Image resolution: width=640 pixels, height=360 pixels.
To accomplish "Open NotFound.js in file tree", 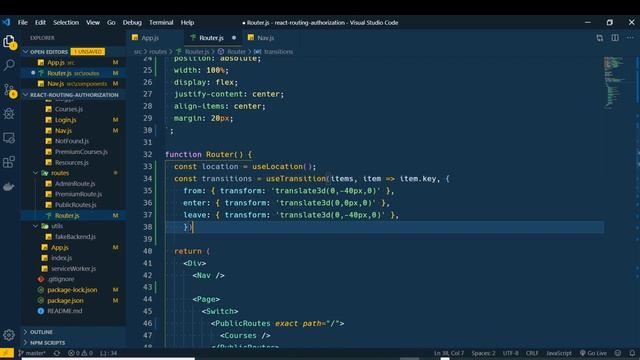I will 73,141.
